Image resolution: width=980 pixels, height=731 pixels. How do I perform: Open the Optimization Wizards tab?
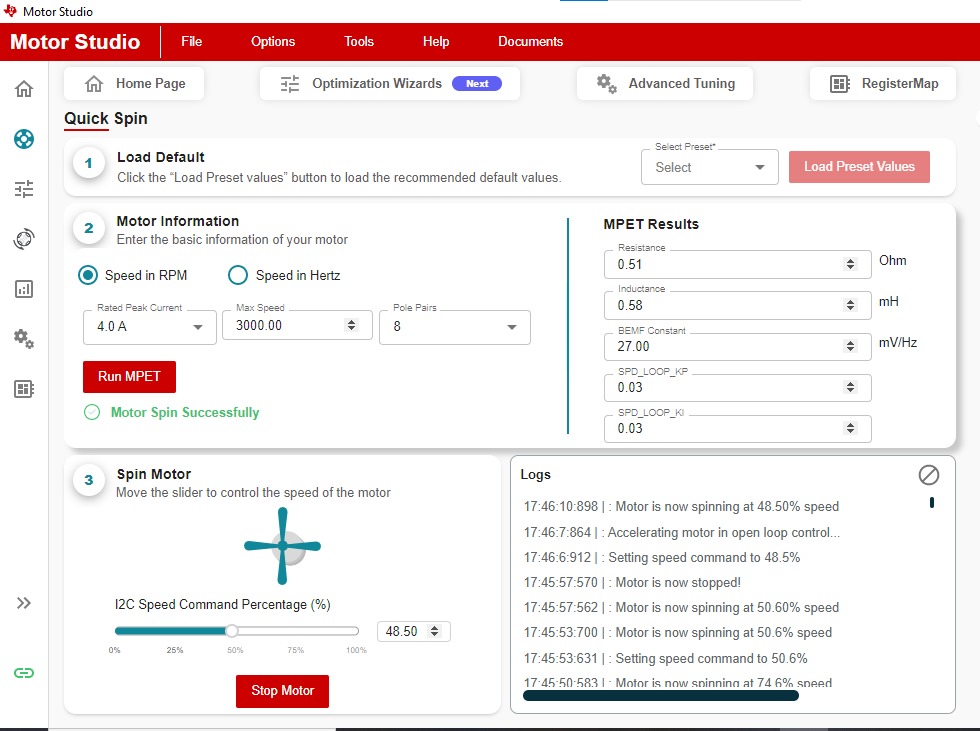point(389,83)
